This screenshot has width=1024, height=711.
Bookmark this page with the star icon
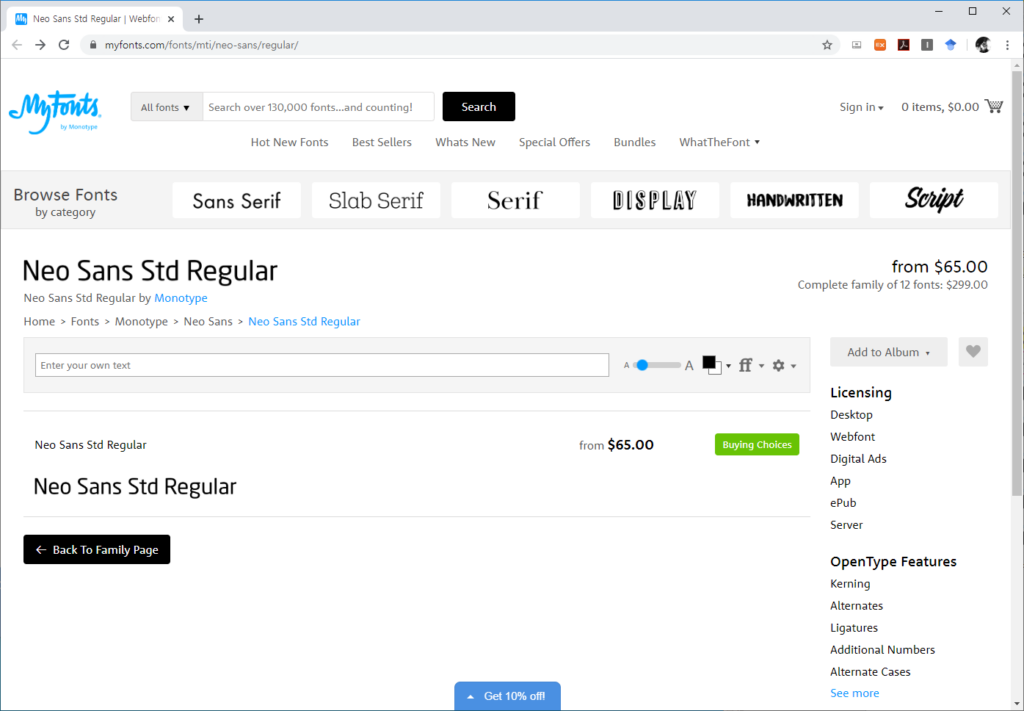click(827, 45)
